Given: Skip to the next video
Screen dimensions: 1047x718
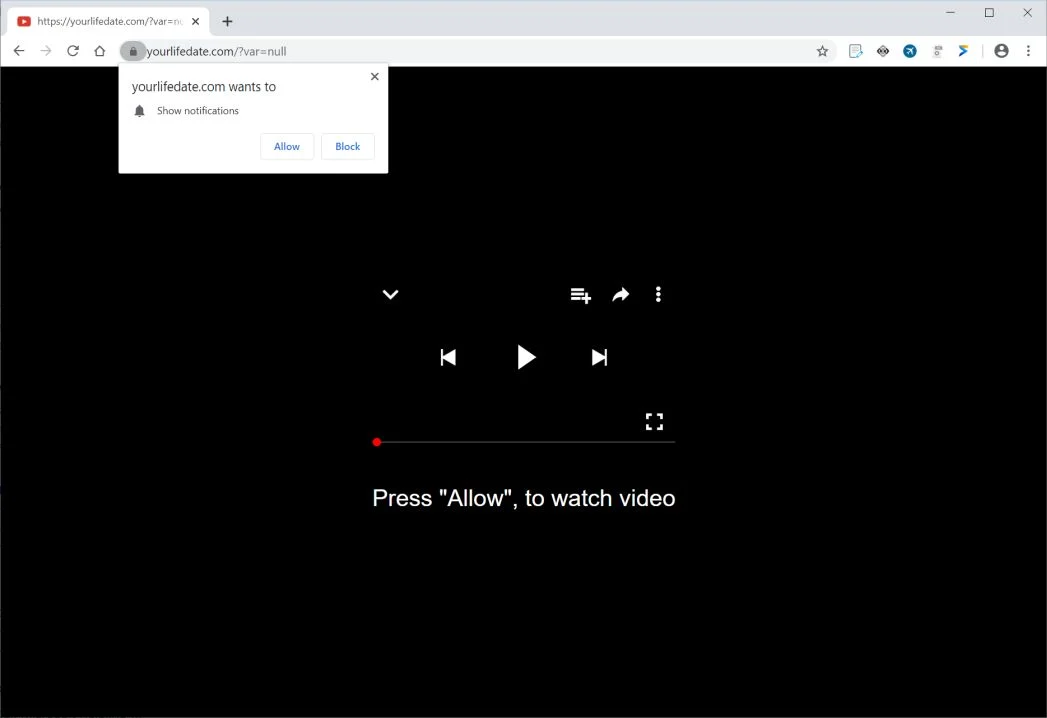Looking at the screenshot, I should click(x=600, y=357).
